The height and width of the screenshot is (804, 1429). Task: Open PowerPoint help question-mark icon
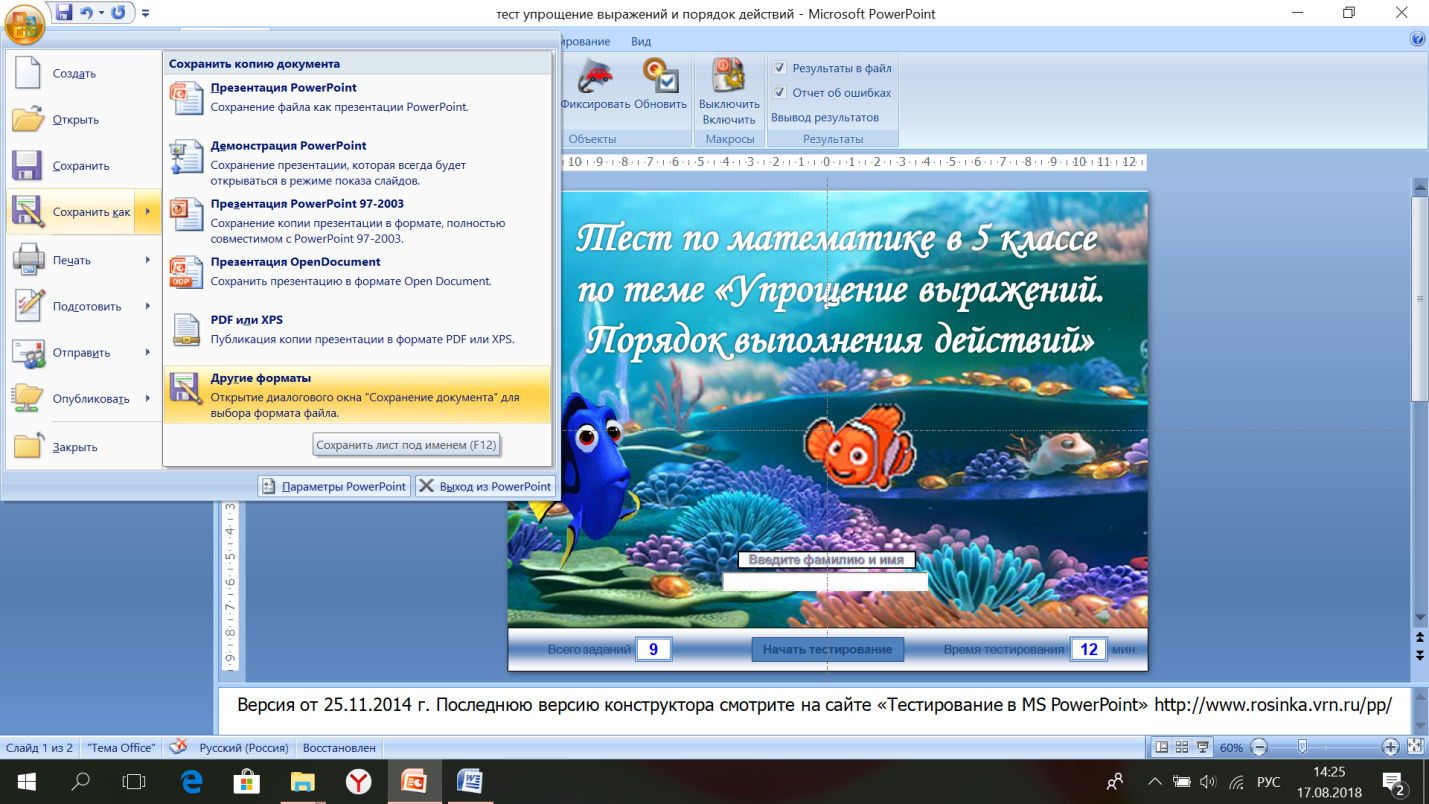click(x=1417, y=39)
